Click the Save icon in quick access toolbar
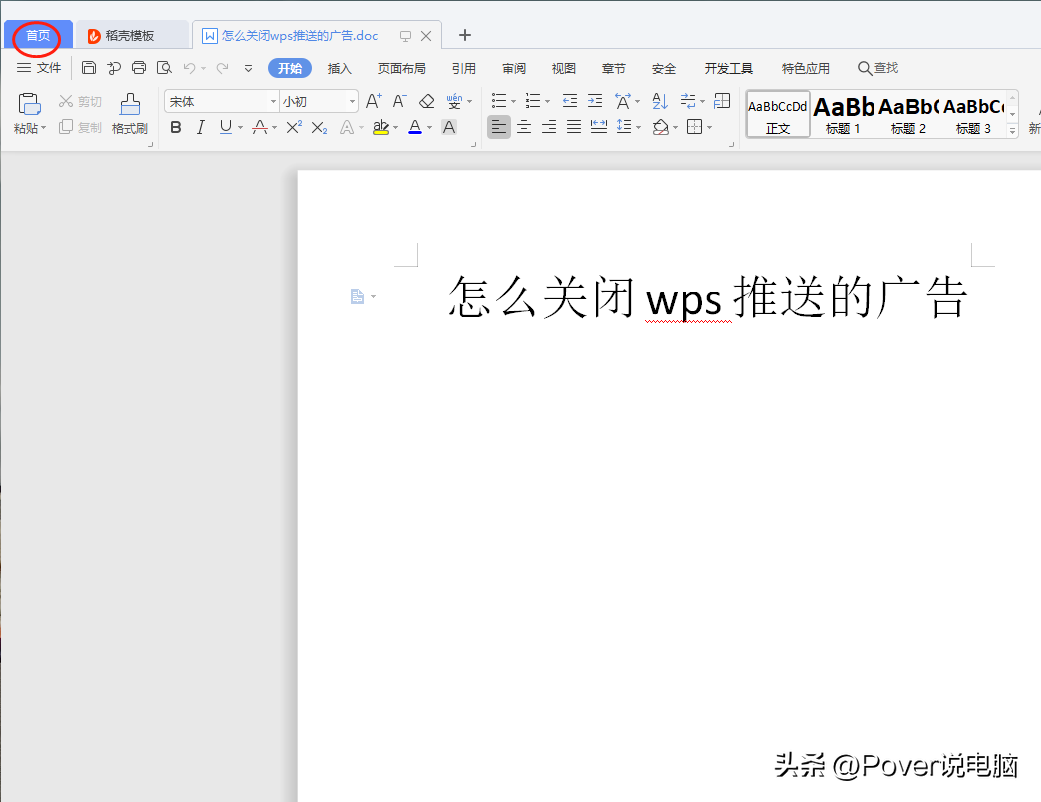This screenshot has height=802, width=1041. [89, 68]
